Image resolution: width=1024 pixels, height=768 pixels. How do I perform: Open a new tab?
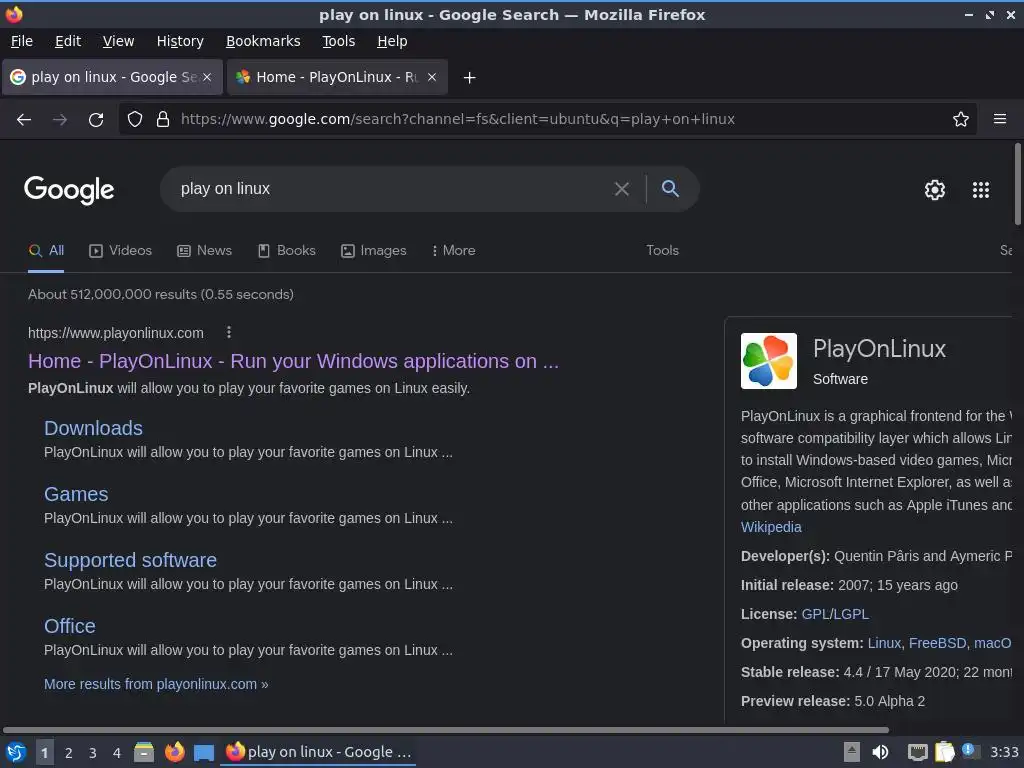tap(469, 78)
